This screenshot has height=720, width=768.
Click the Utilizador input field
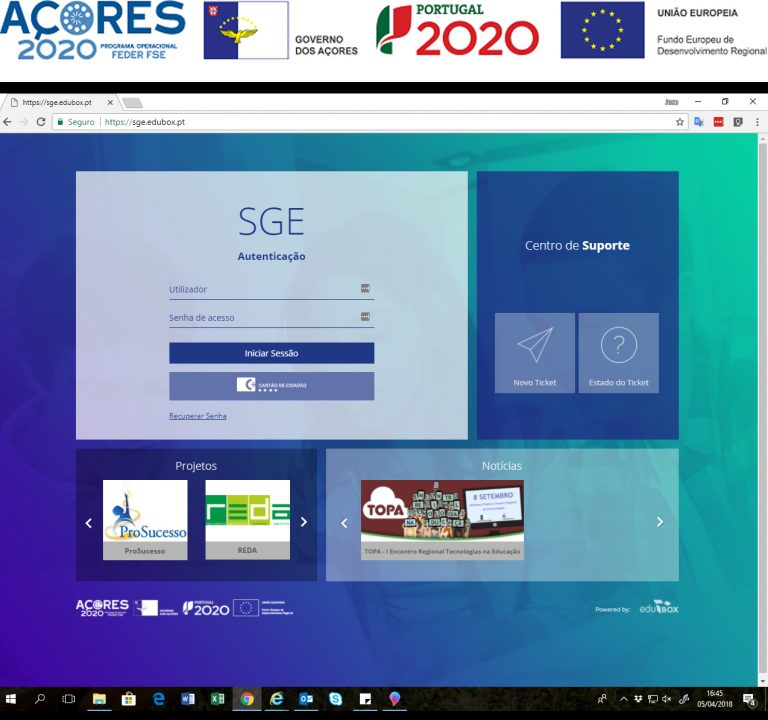262,289
